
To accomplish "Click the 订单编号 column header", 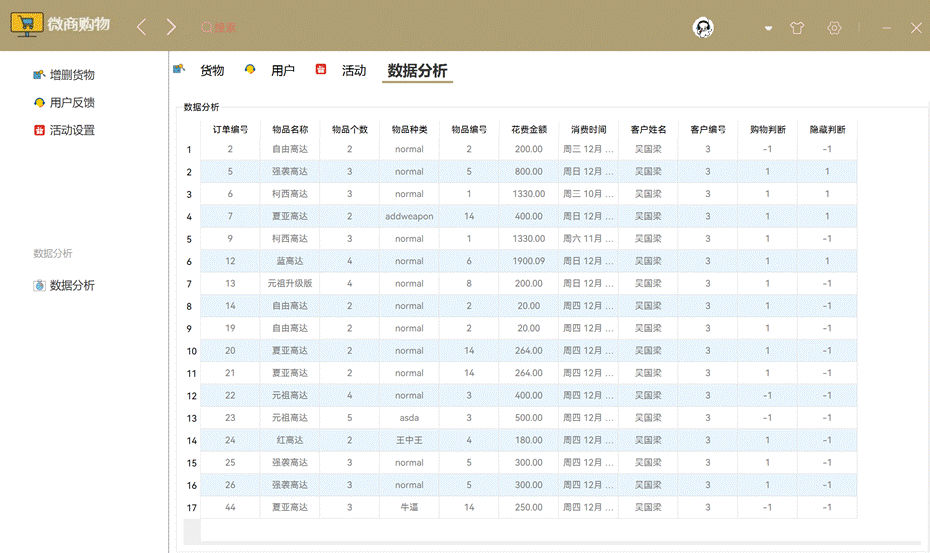I will (x=230, y=130).
